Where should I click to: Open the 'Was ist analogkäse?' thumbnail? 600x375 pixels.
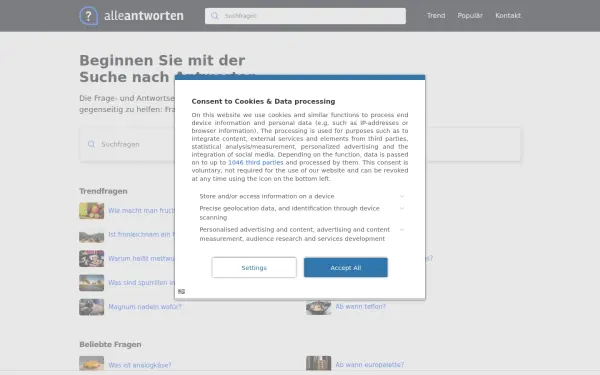point(91,364)
